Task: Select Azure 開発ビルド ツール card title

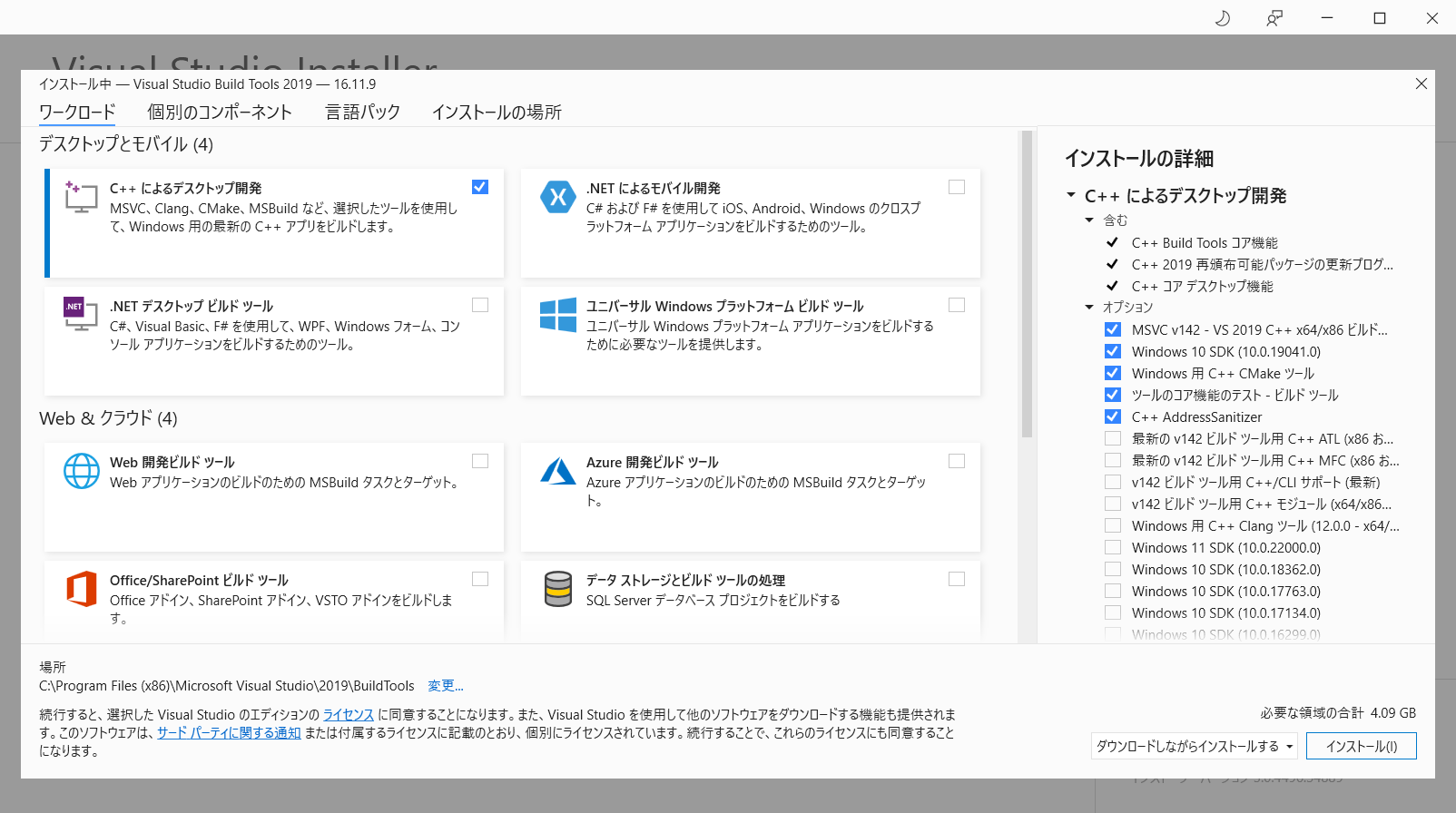Action: point(653,462)
